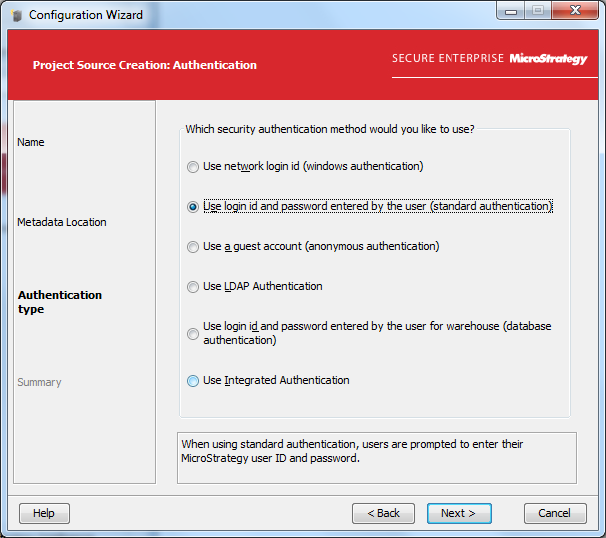This screenshot has width=606, height=538.
Task: Proceed with the Next > button
Action: (458, 513)
